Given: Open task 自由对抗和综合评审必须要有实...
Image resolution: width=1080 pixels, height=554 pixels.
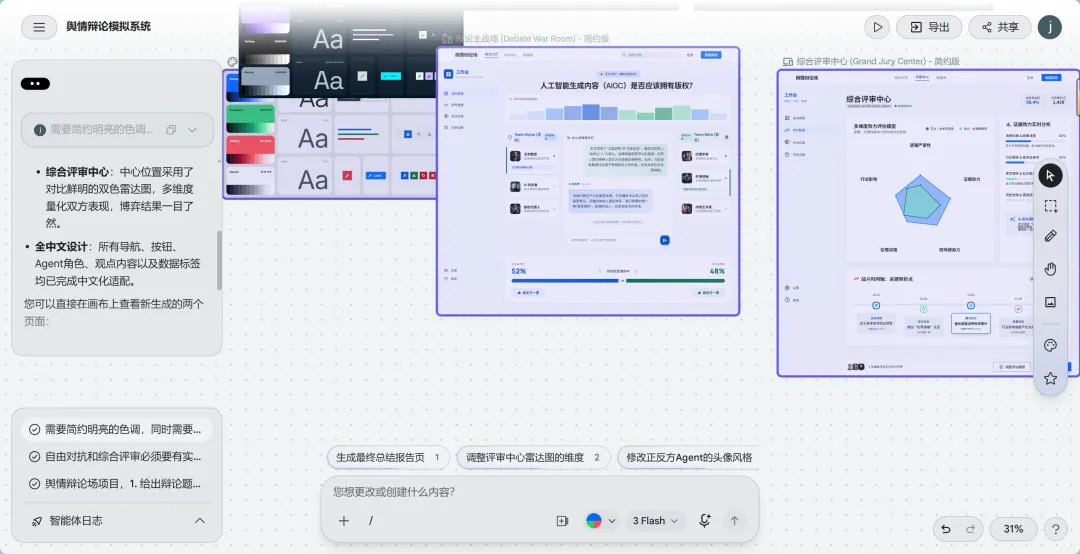Looking at the screenshot, I should (x=116, y=456).
